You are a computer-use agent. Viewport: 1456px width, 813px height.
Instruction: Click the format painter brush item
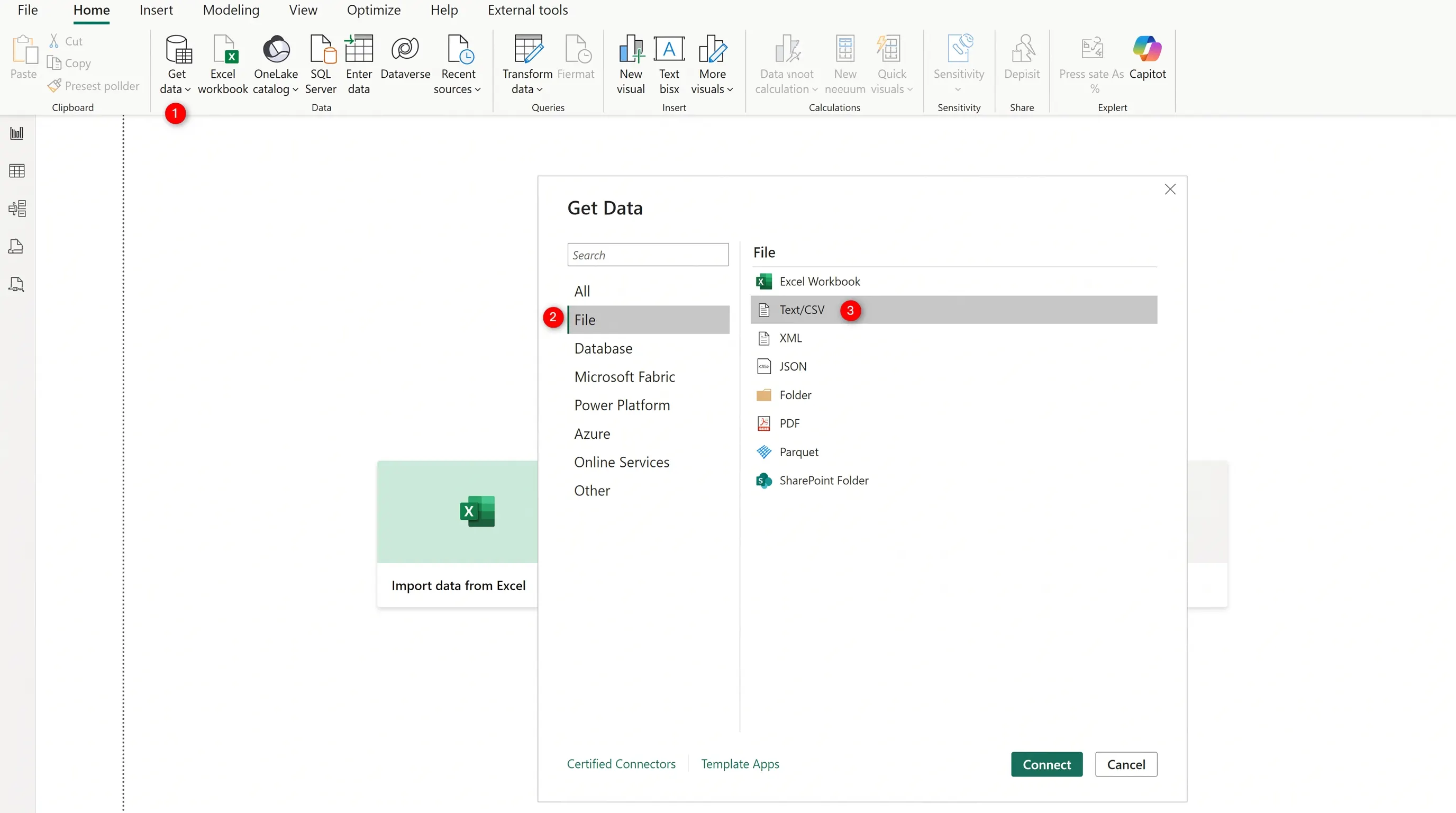click(x=93, y=85)
